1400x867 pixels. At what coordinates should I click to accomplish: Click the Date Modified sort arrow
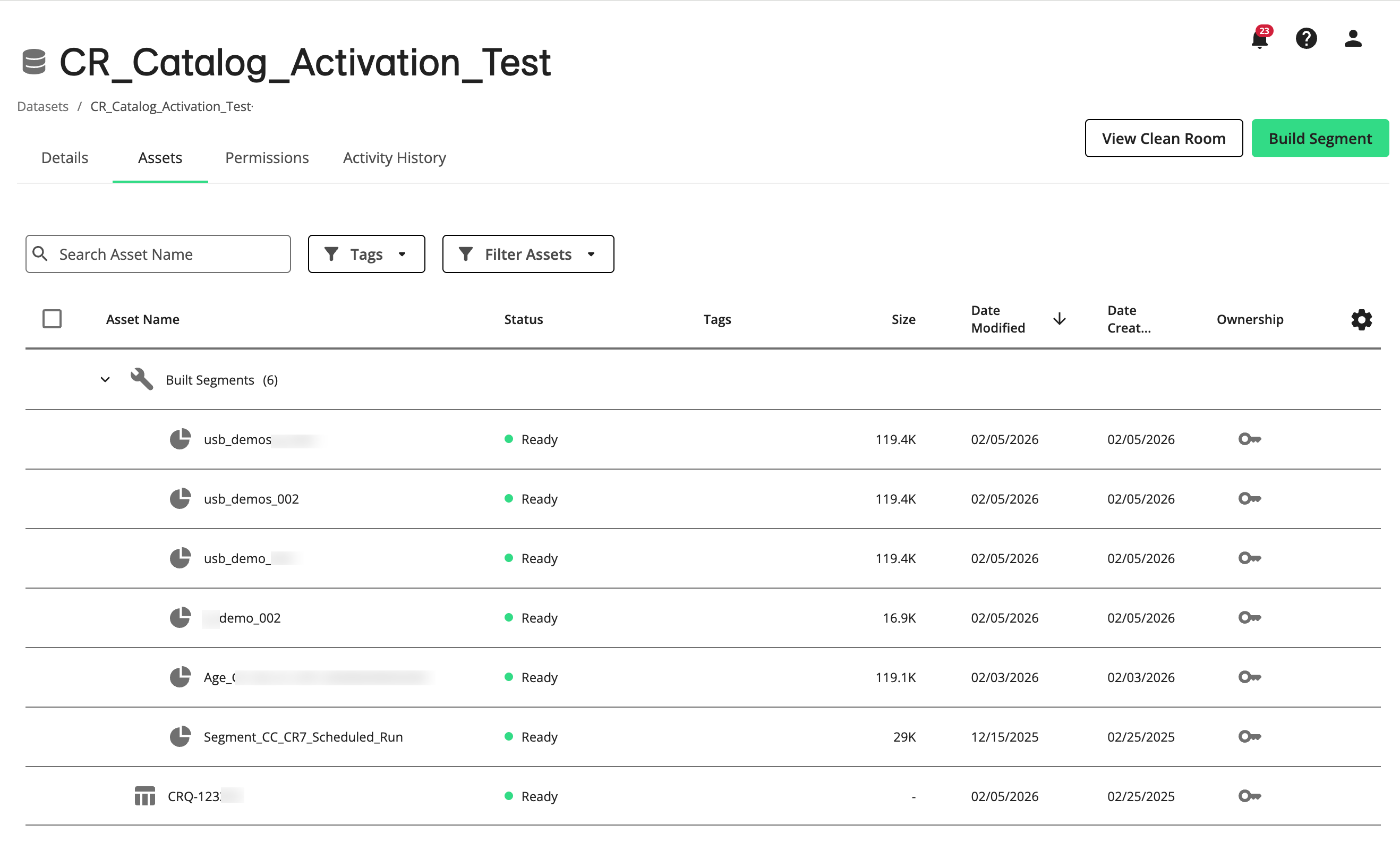tap(1059, 319)
